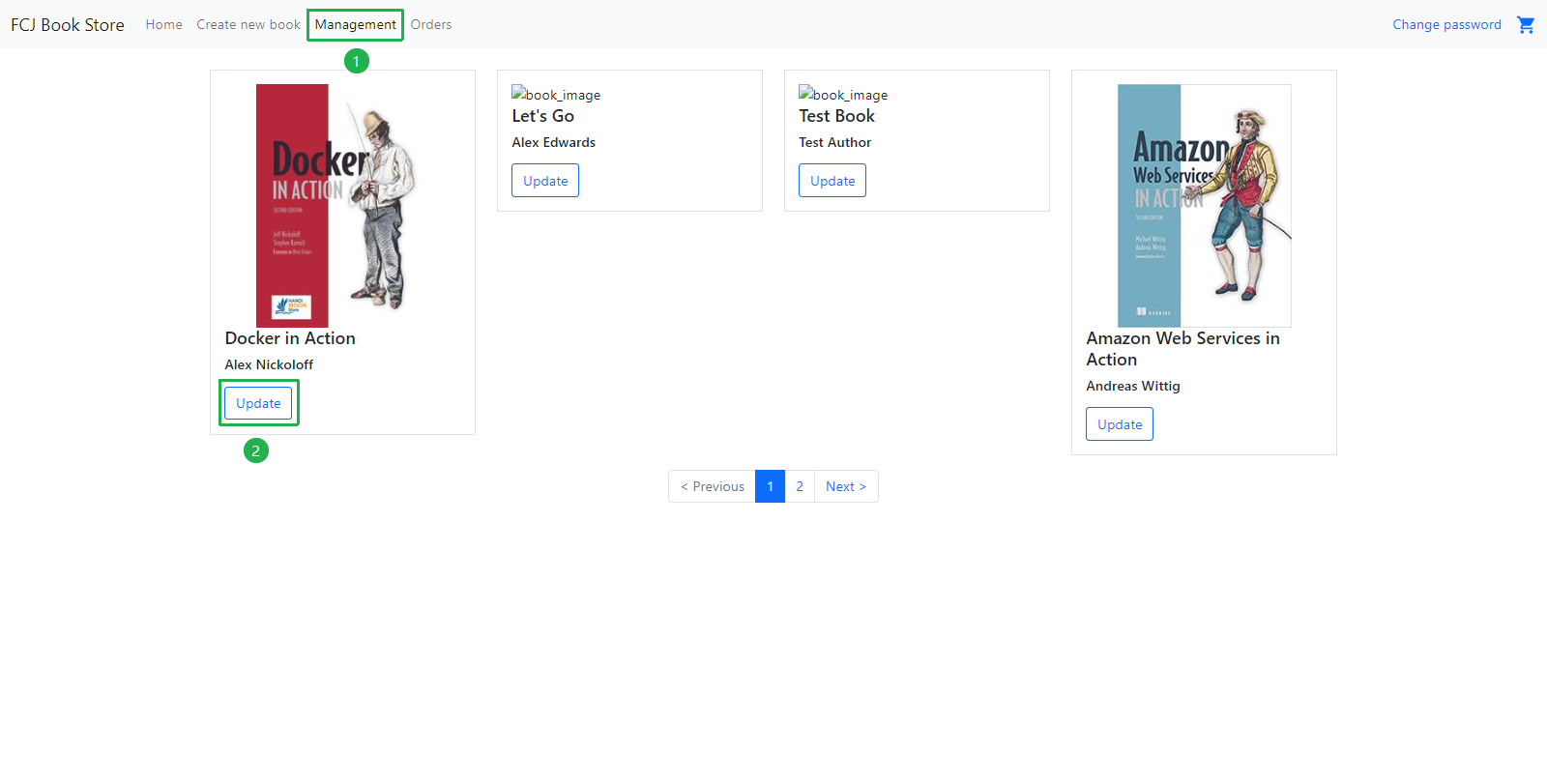1547x784 pixels.
Task: Open the shopping cart icon
Action: coord(1526,25)
